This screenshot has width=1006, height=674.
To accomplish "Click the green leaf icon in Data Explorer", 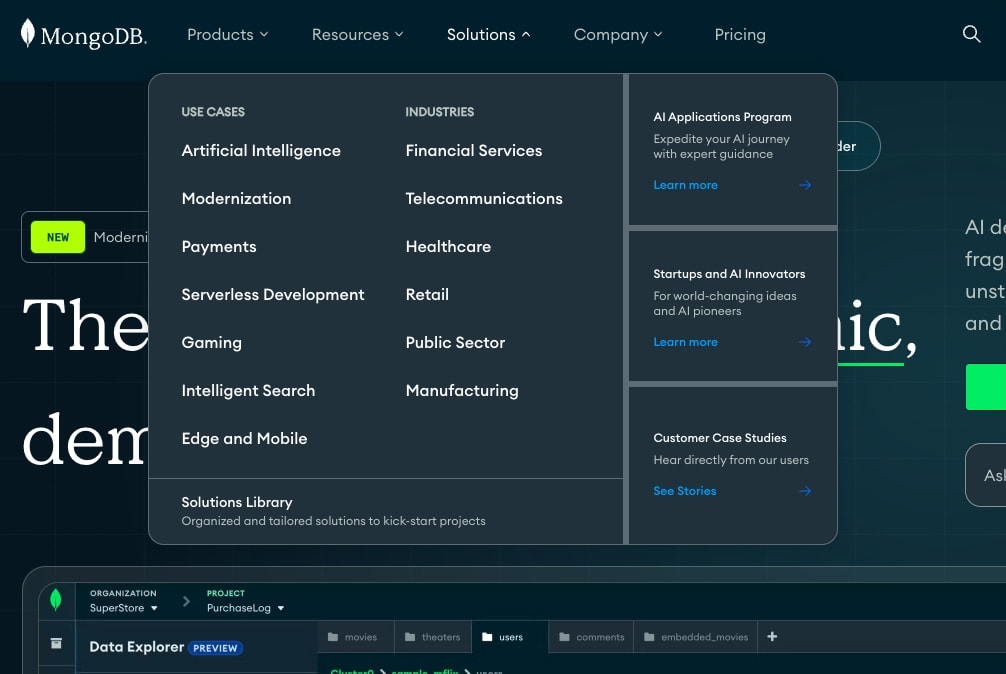I will click(x=56, y=600).
